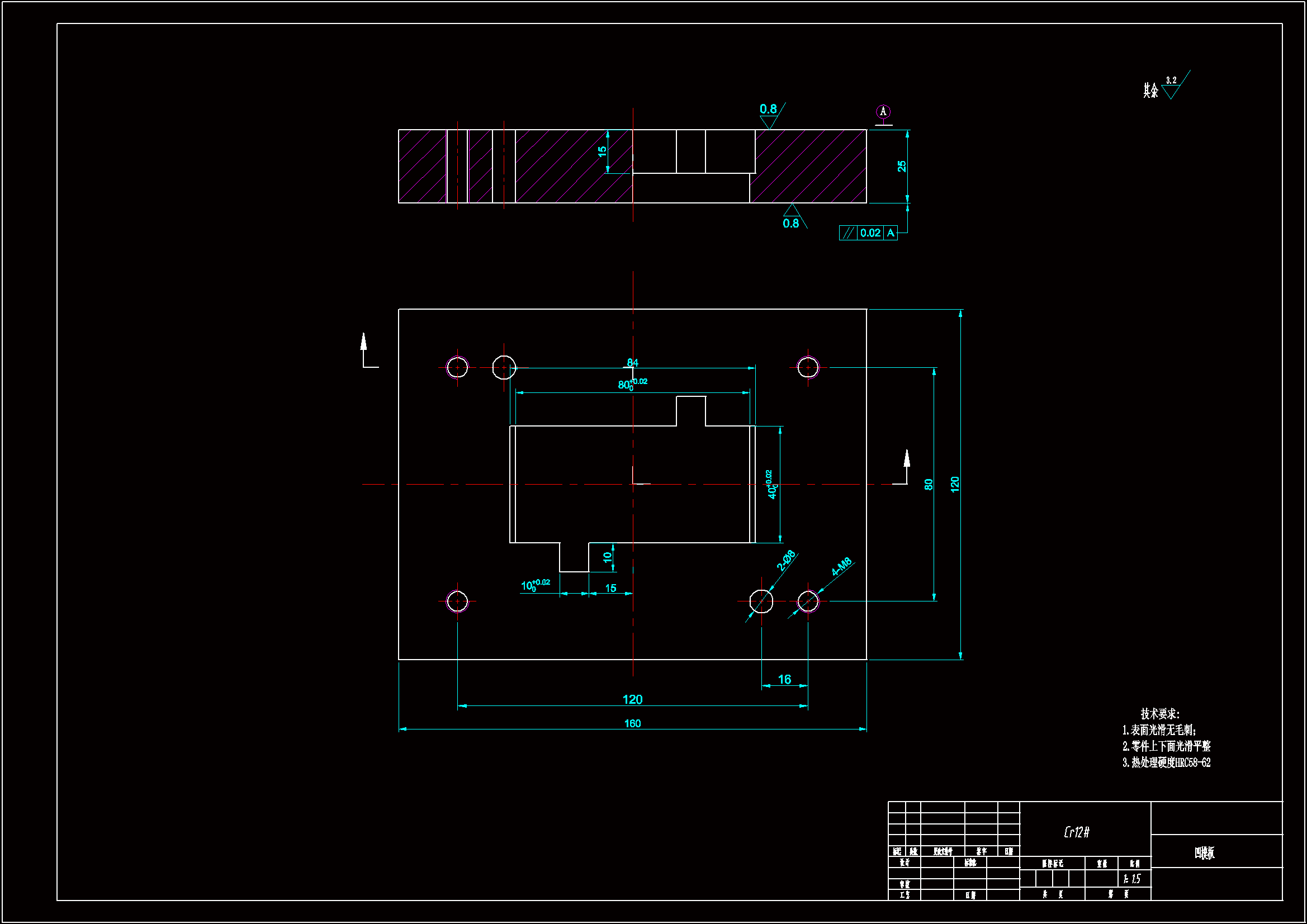This screenshot has width=1307, height=924.
Task: Click the Cr12# material text in title block
Action: 1077,832
